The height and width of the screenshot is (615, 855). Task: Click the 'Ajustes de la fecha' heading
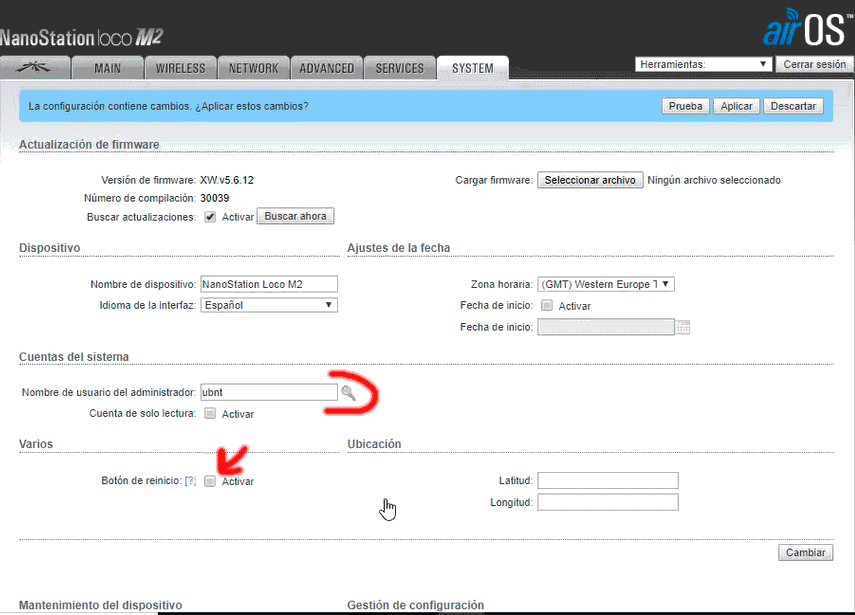(399, 248)
